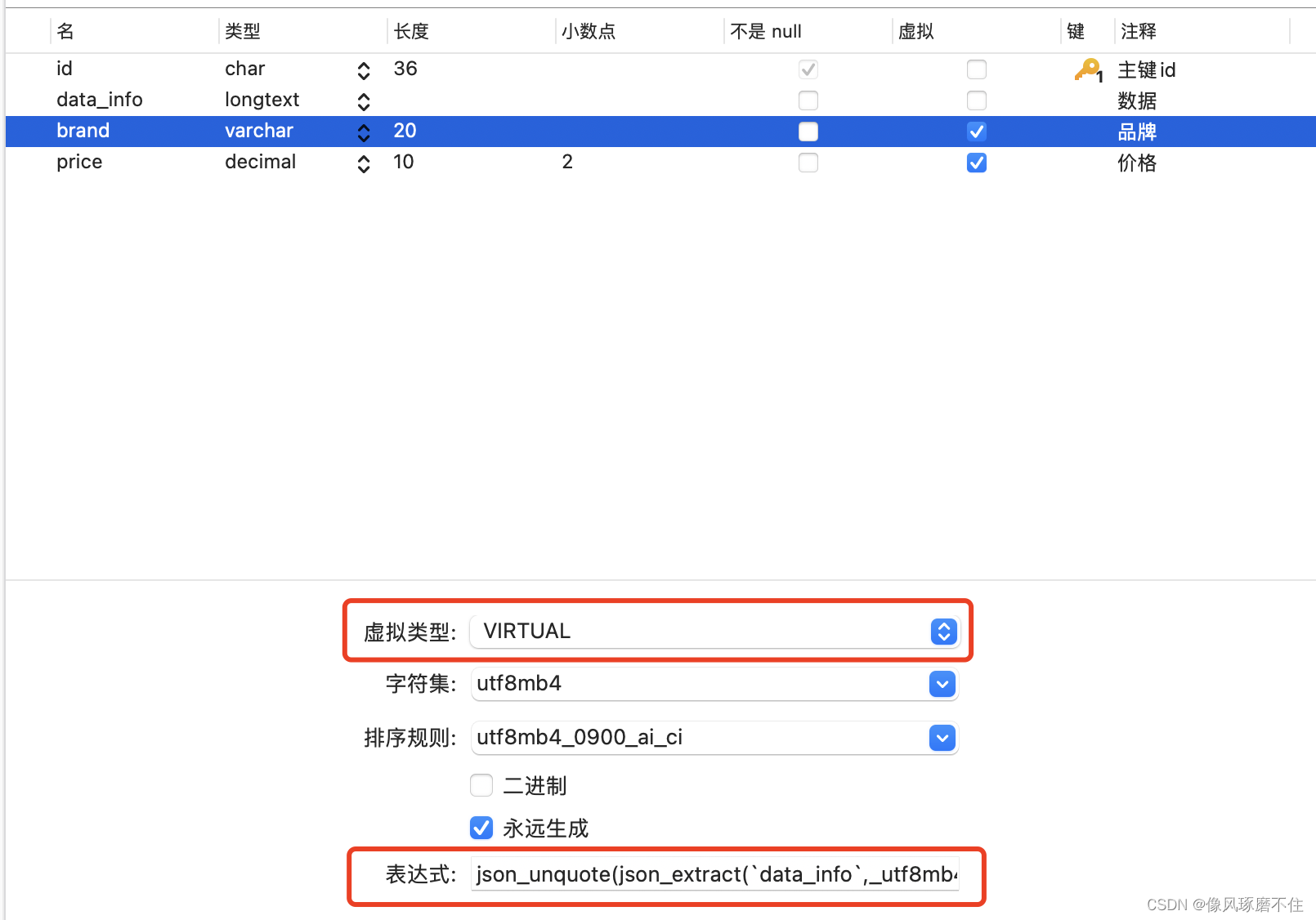Toggle the 'not null' checkbox for brand row
Viewport: 1316px width, 920px height.
tap(808, 132)
